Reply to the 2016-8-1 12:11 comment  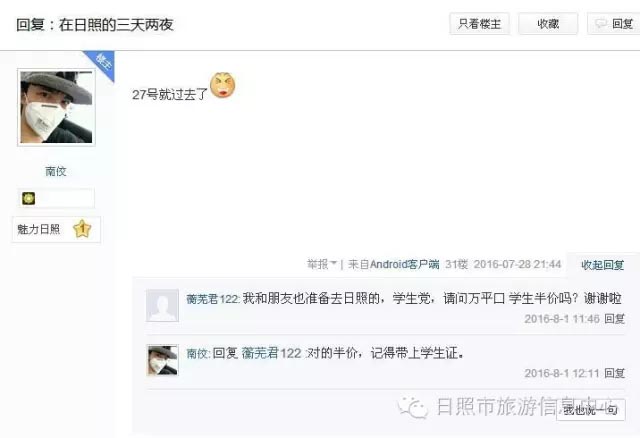[x=614, y=373]
